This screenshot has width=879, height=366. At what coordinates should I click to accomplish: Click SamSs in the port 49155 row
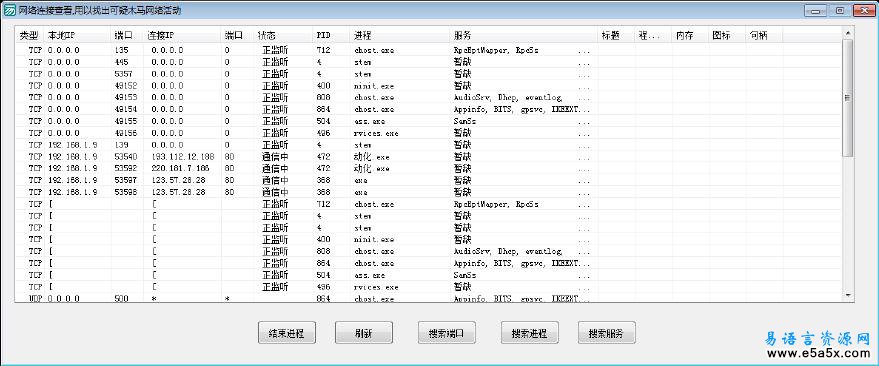(x=465, y=121)
